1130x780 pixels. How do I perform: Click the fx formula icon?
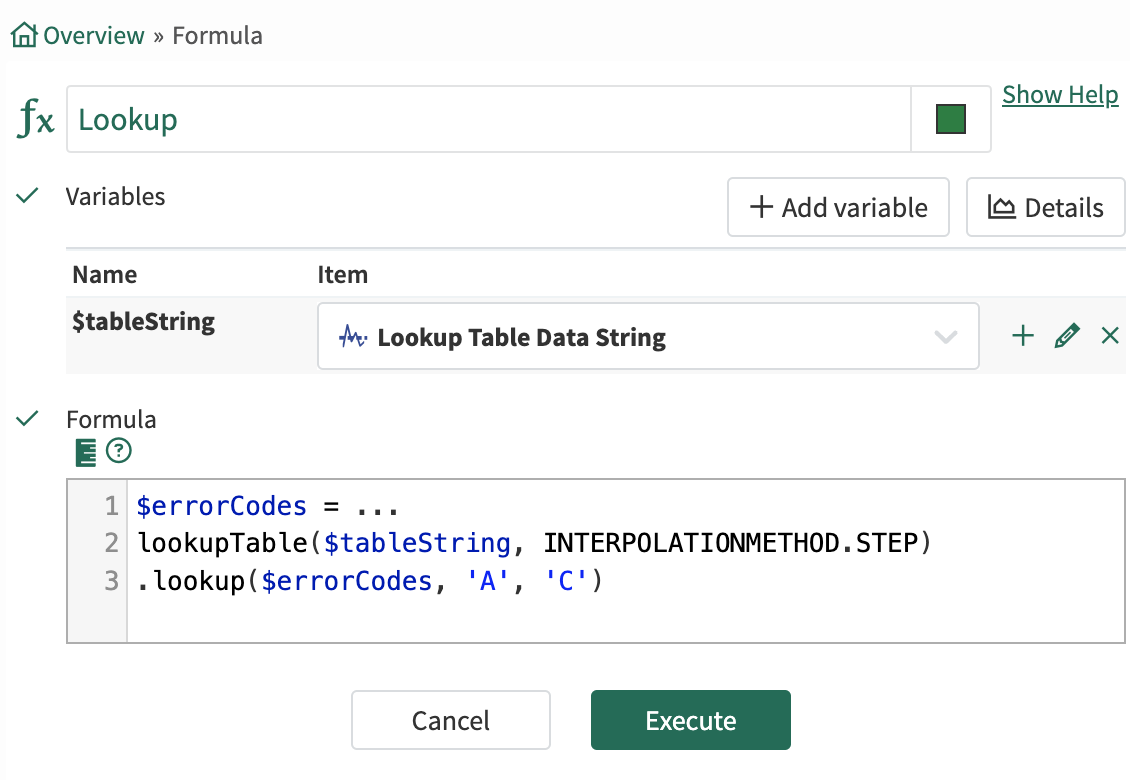pos(36,120)
